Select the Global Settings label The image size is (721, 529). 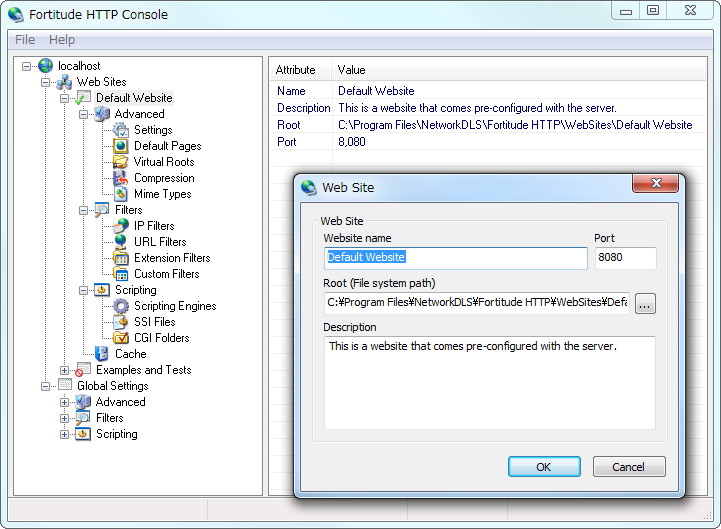pos(113,385)
